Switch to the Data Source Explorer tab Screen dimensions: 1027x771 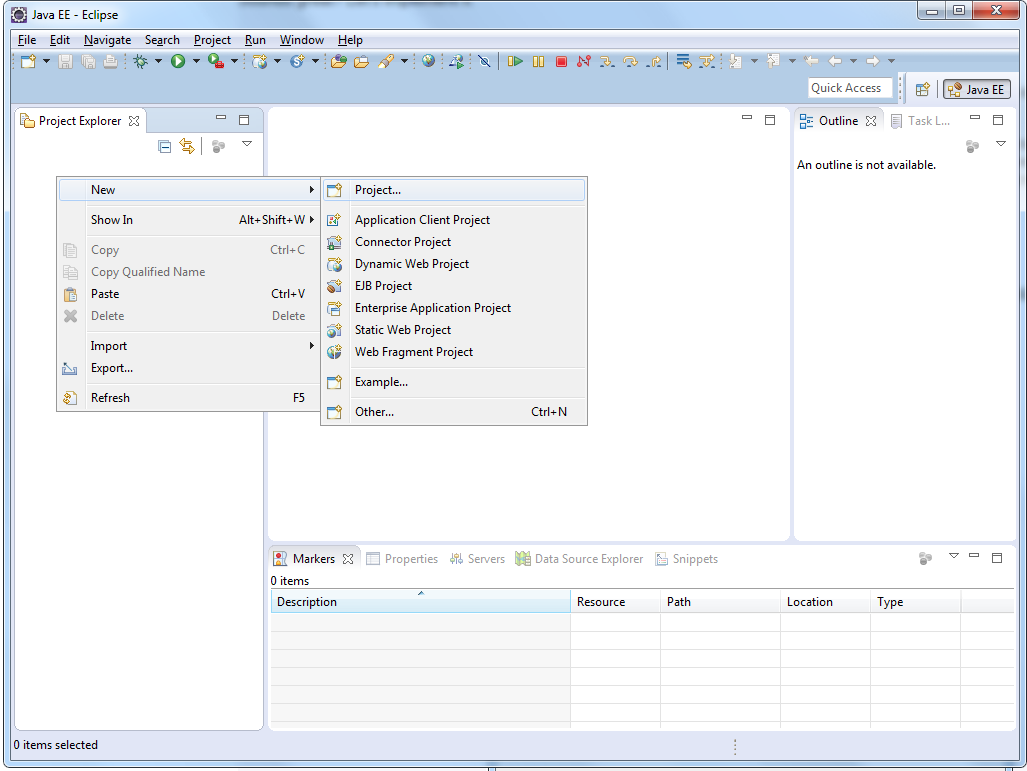[579, 559]
